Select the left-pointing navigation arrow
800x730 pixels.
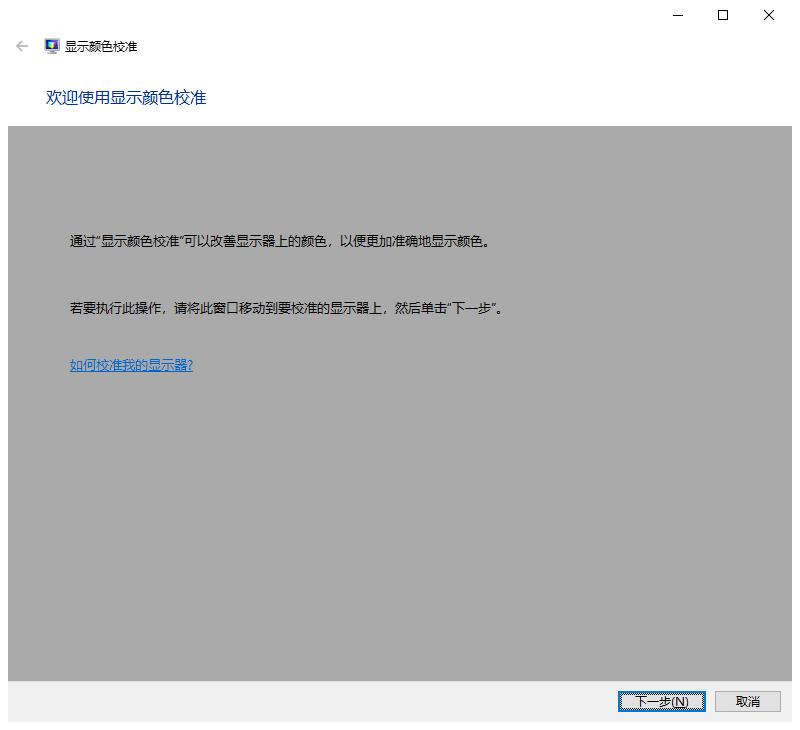pos(21,46)
